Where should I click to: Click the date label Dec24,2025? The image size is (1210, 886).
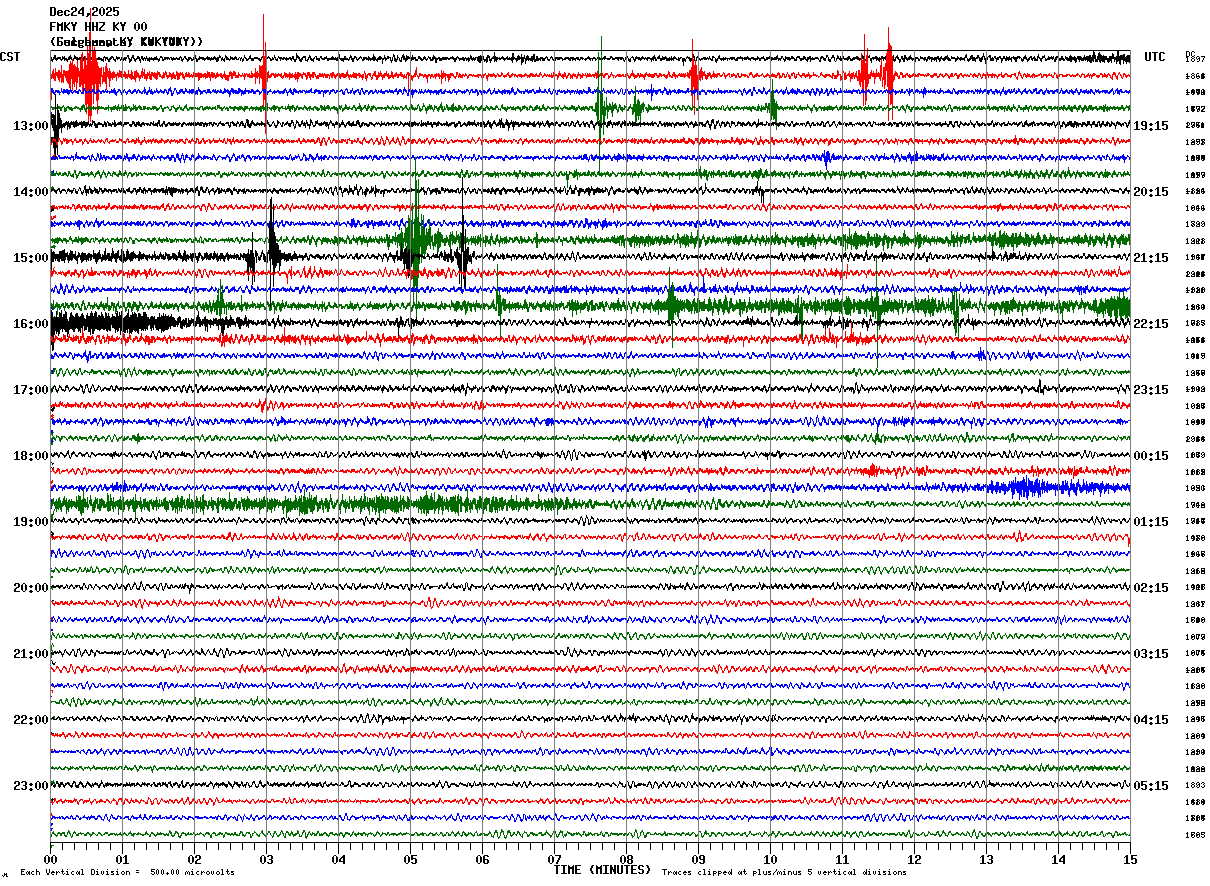coord(84,12)
